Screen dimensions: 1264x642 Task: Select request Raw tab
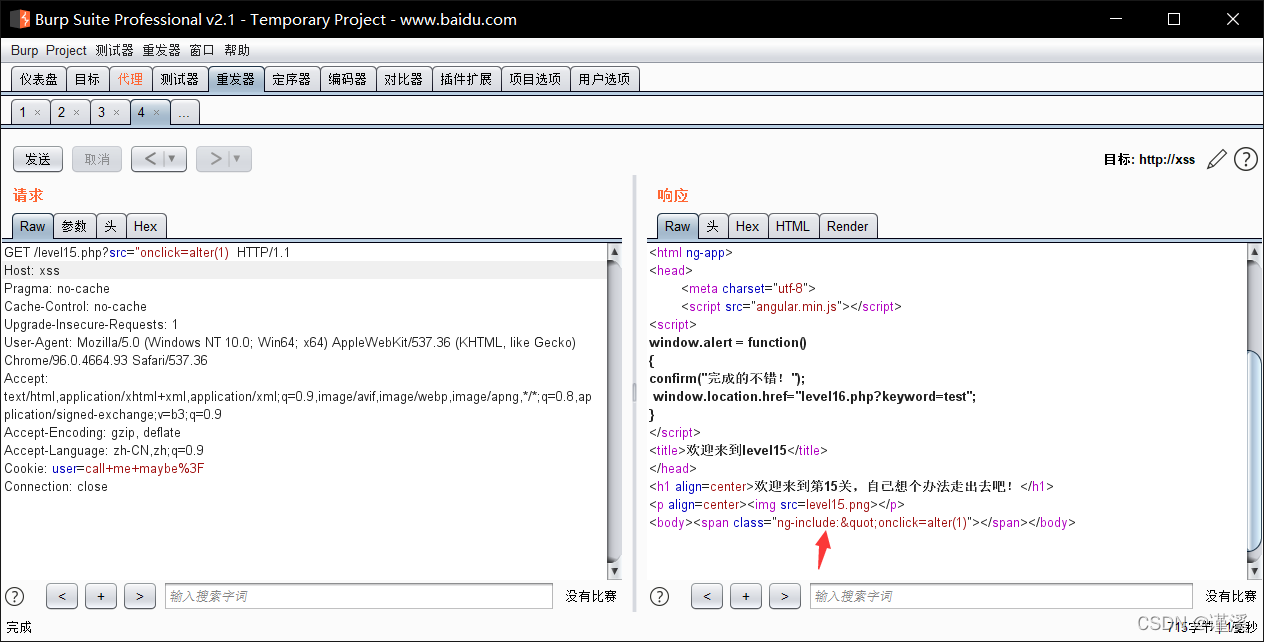click(x=33, y=226)
